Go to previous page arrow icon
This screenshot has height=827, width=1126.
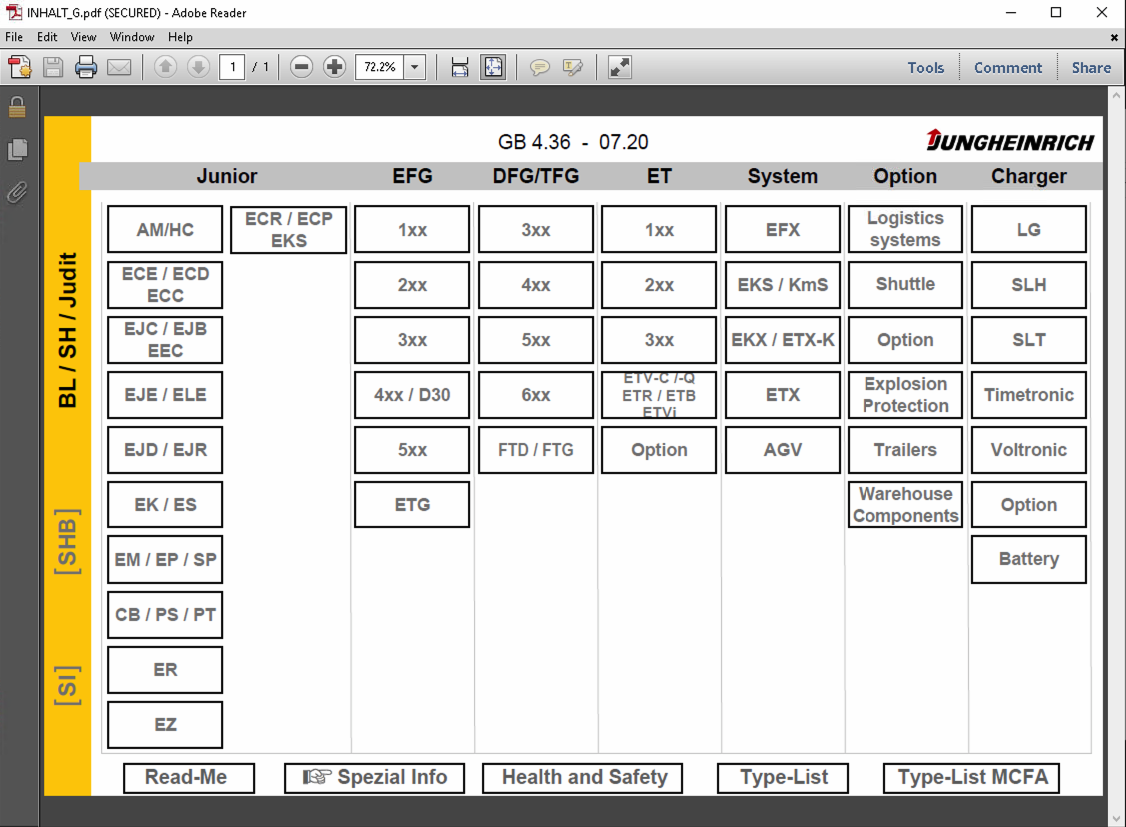pyautogui.click(x=165, y=67)
